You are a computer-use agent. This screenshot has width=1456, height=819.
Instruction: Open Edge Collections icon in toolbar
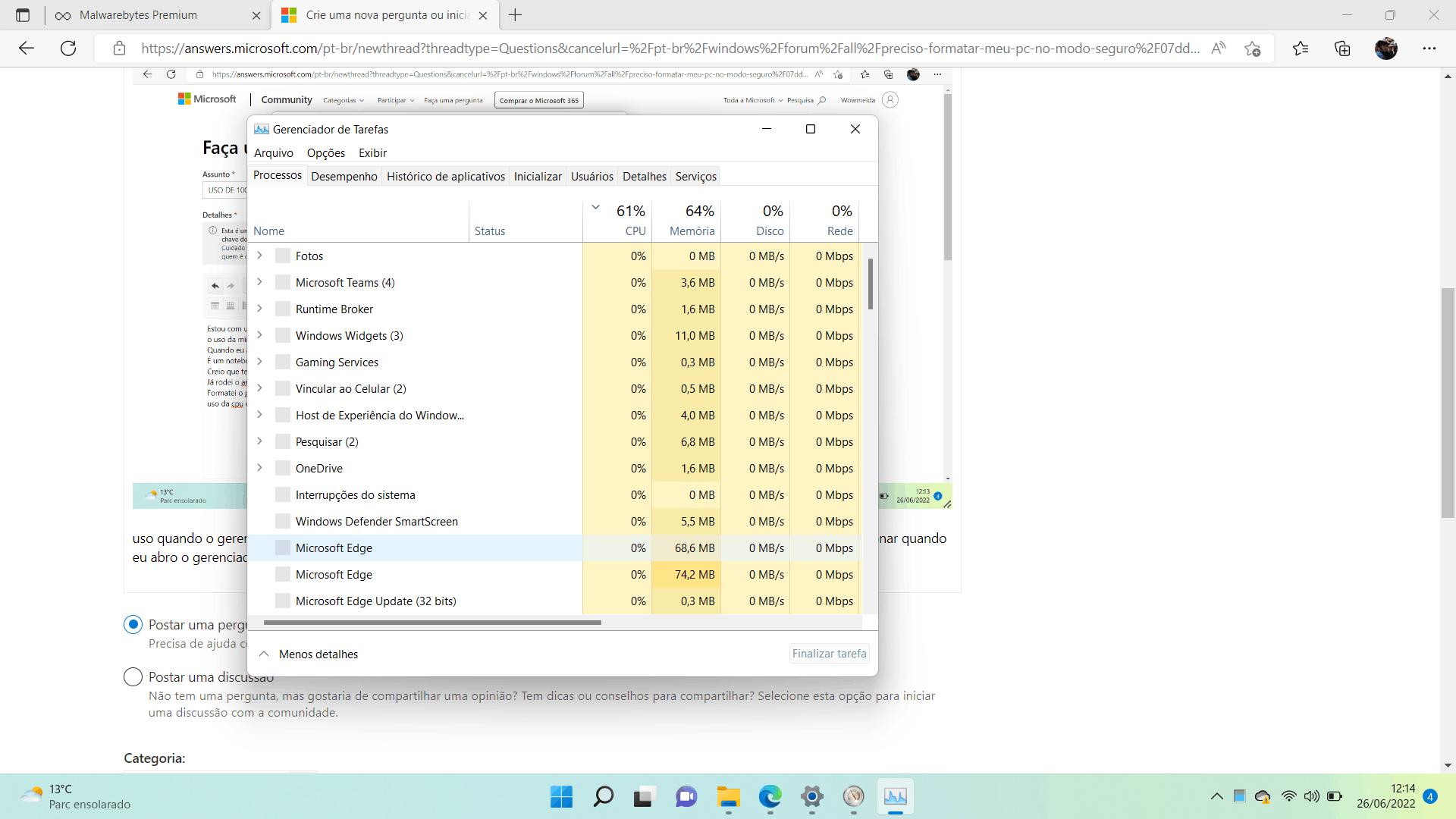pos(1342,49)
